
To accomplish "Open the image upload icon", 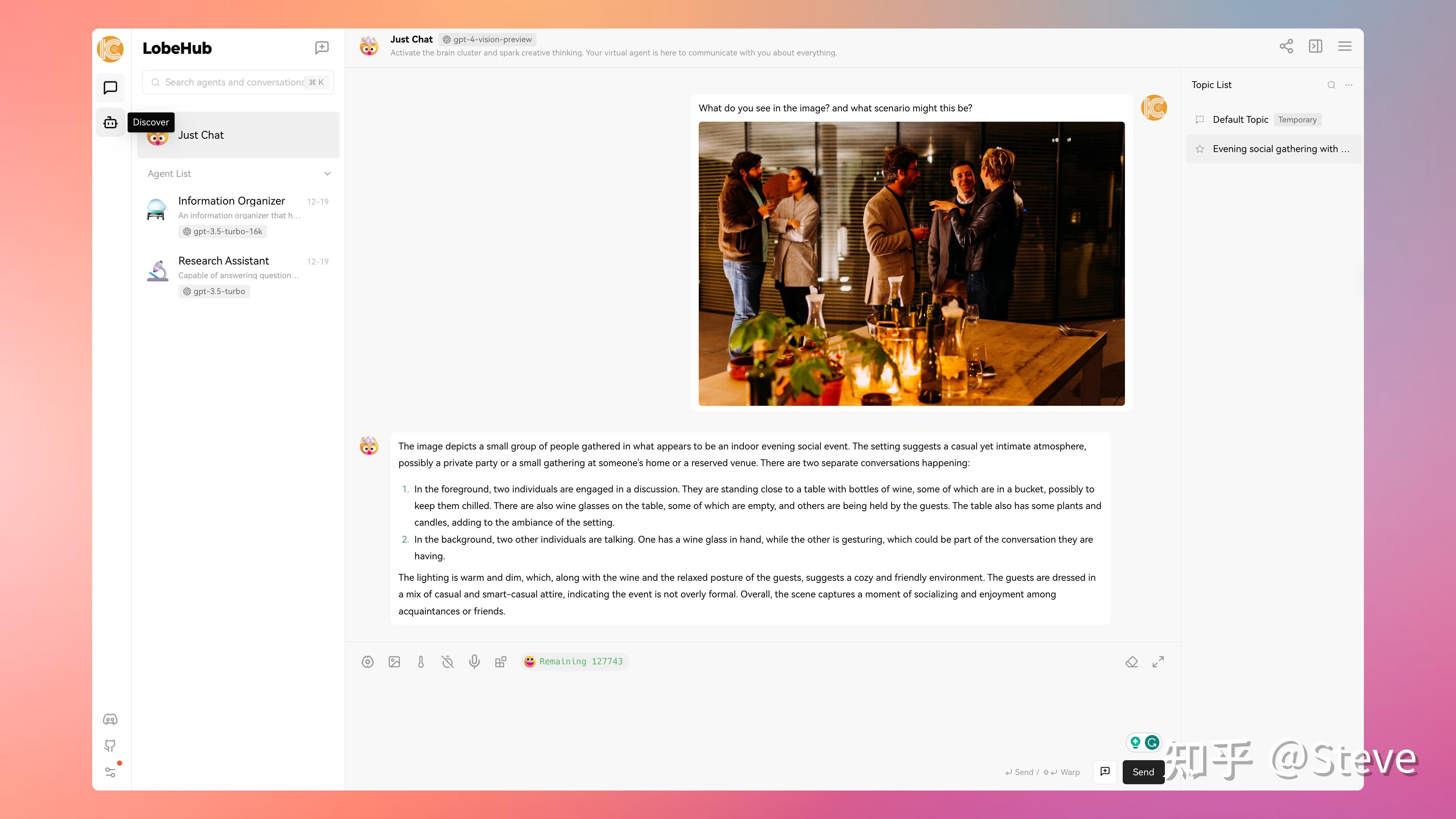I will (395, 662).
